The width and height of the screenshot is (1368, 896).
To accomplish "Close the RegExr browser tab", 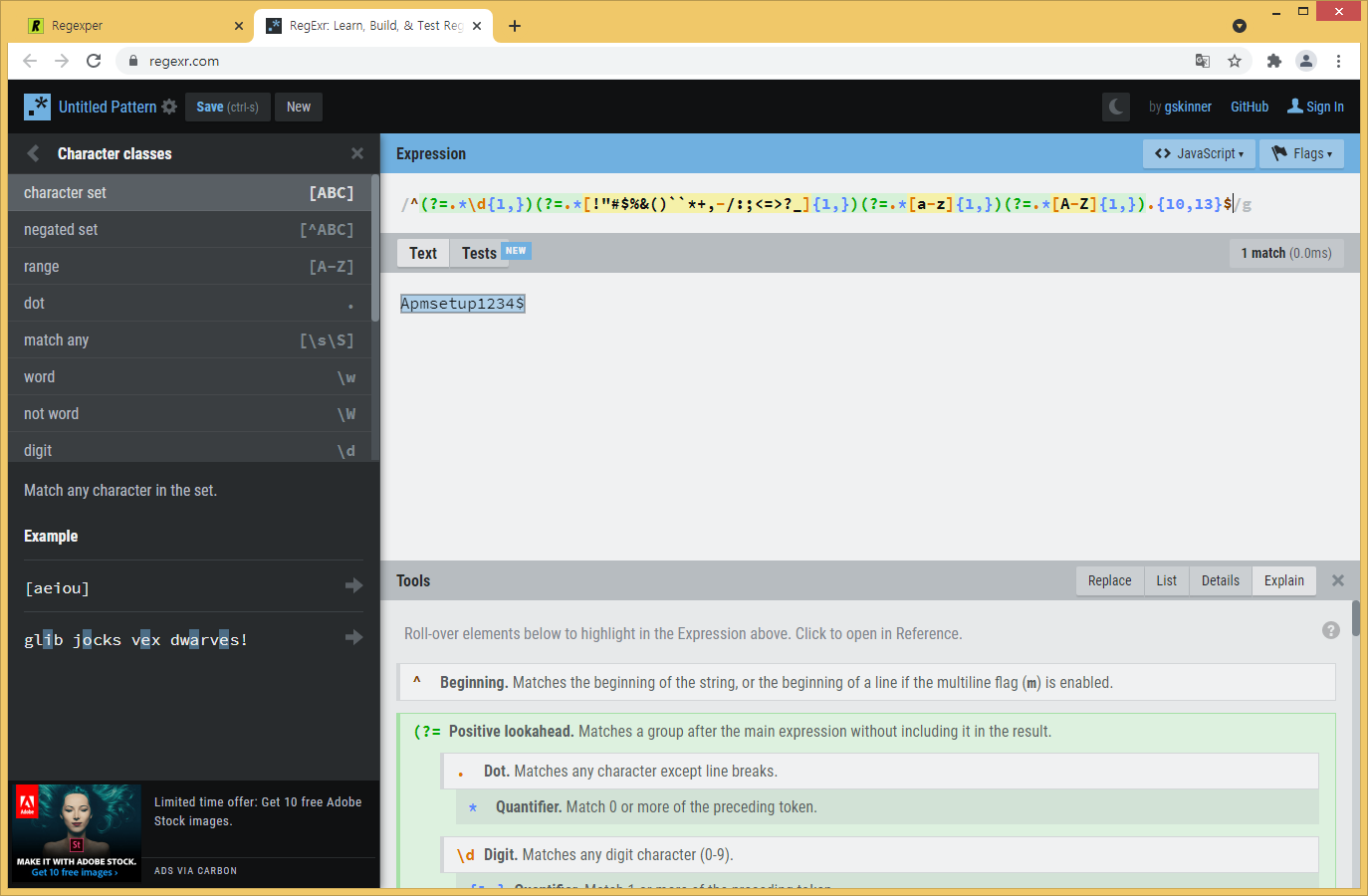I will pos(477,26).
